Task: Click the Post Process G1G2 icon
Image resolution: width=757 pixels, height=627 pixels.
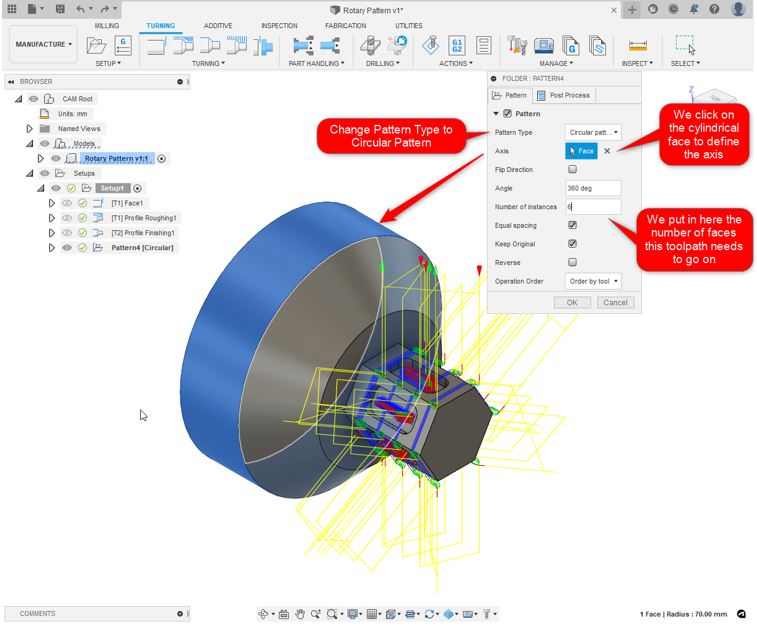Action: [457, 45]
